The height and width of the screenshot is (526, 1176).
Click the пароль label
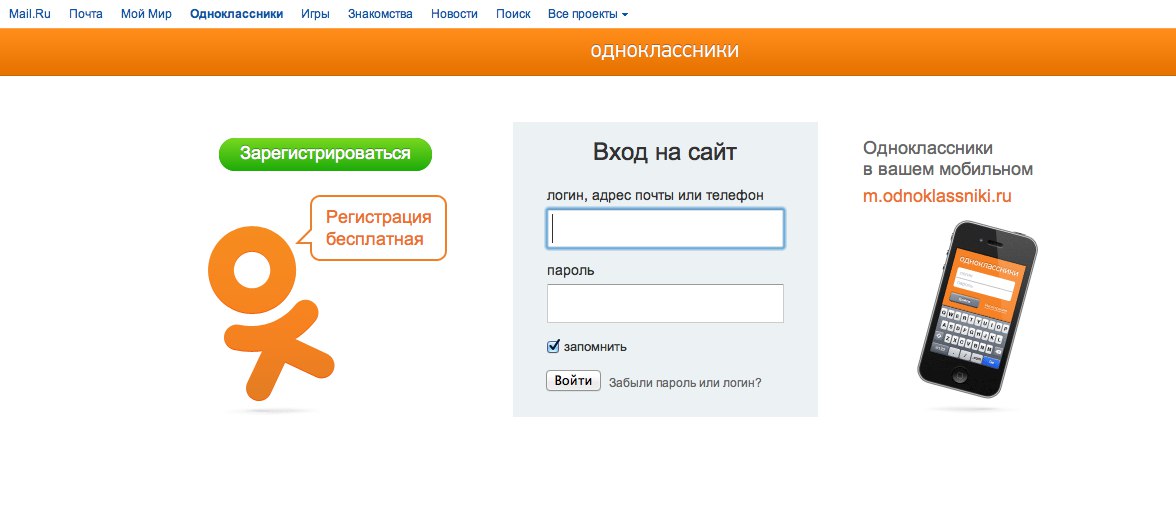(571, 270)
